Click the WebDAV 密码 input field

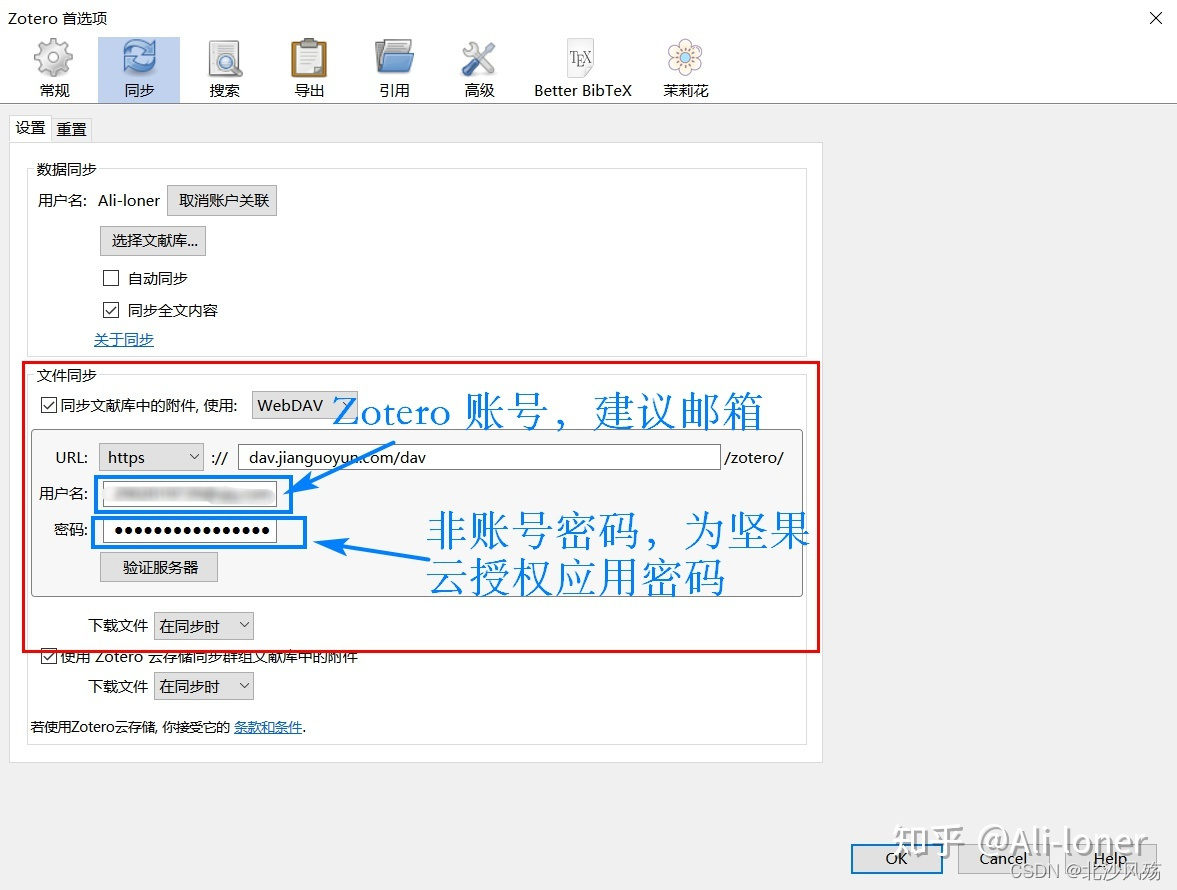(x=190, y=531)
